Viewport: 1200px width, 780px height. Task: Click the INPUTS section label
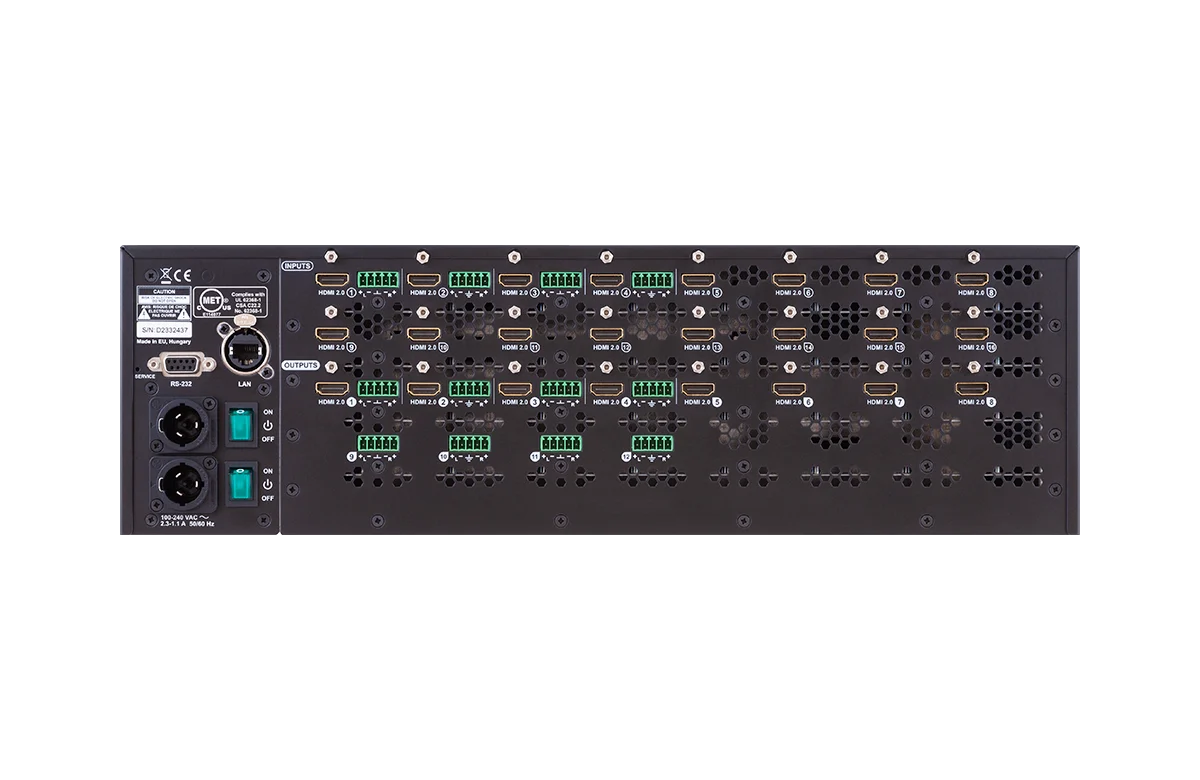pos(298,266)
